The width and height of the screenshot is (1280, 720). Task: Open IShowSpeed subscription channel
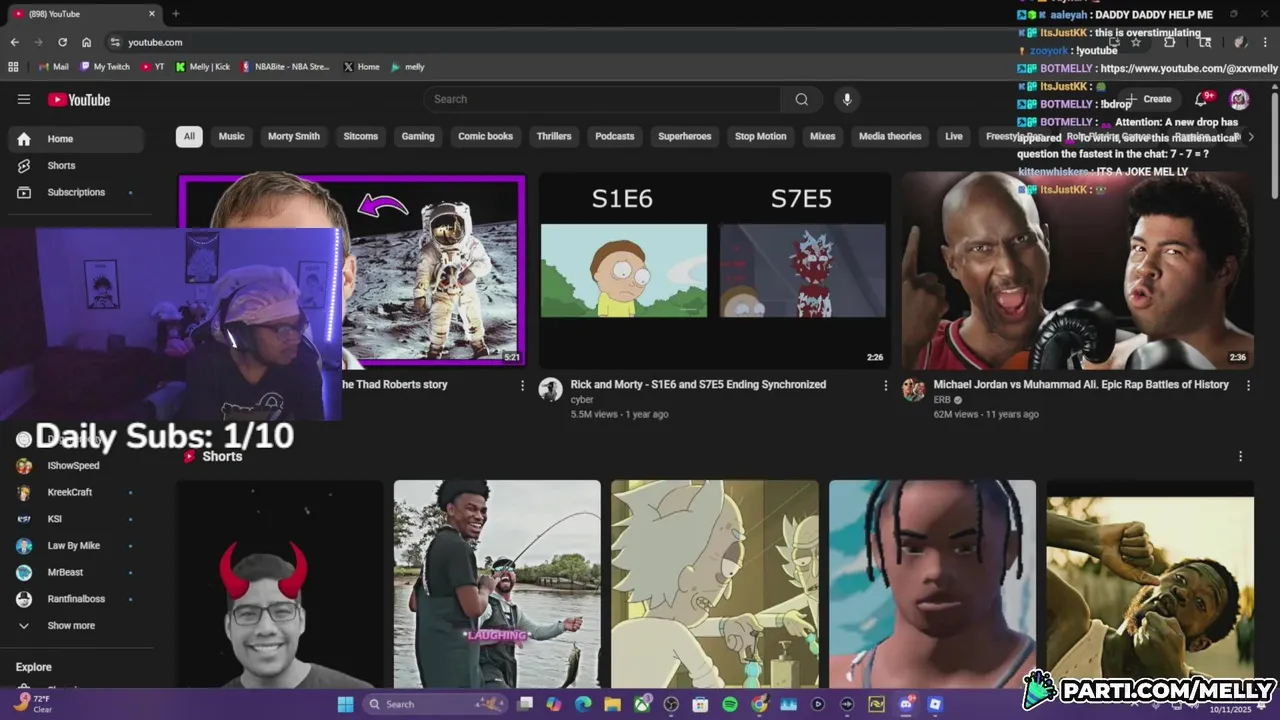pos(76,465)
